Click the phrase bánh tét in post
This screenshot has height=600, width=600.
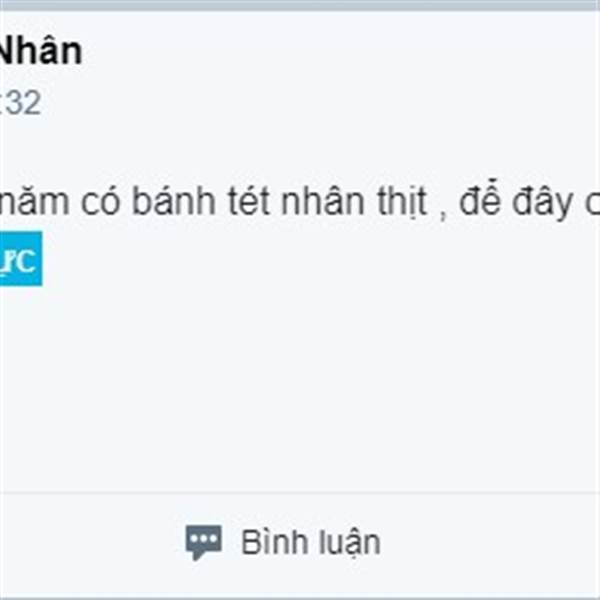[199, 201]
